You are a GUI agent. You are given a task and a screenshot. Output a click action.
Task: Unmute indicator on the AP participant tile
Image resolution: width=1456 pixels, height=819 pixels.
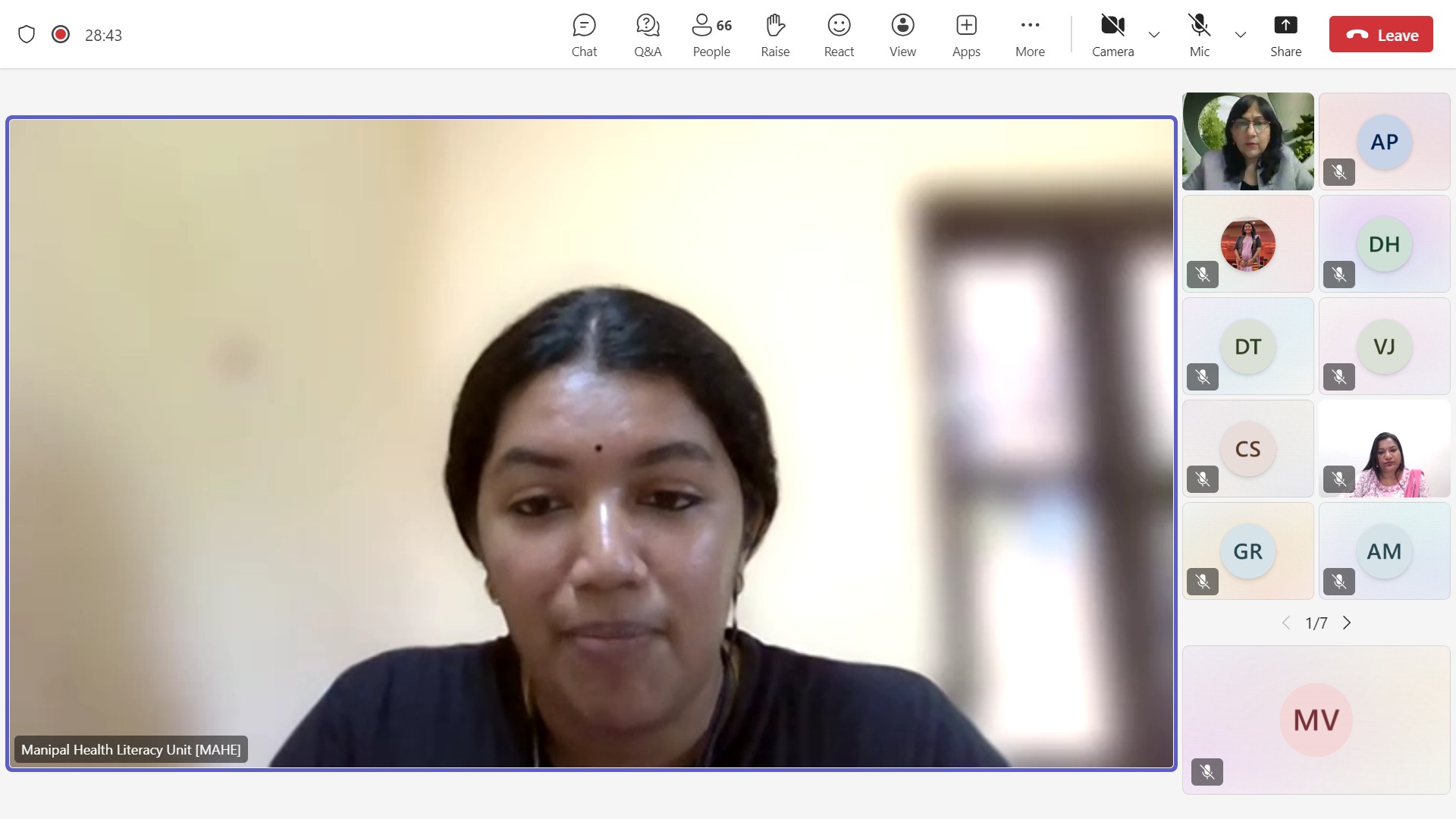tap(1338, 172)
